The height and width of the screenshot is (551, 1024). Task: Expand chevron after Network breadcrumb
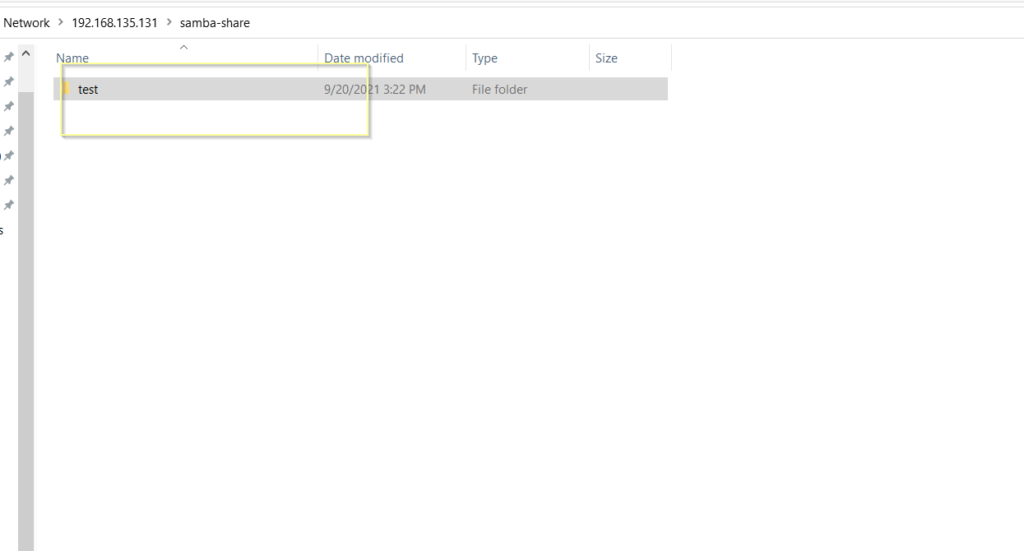pos(60,22)
